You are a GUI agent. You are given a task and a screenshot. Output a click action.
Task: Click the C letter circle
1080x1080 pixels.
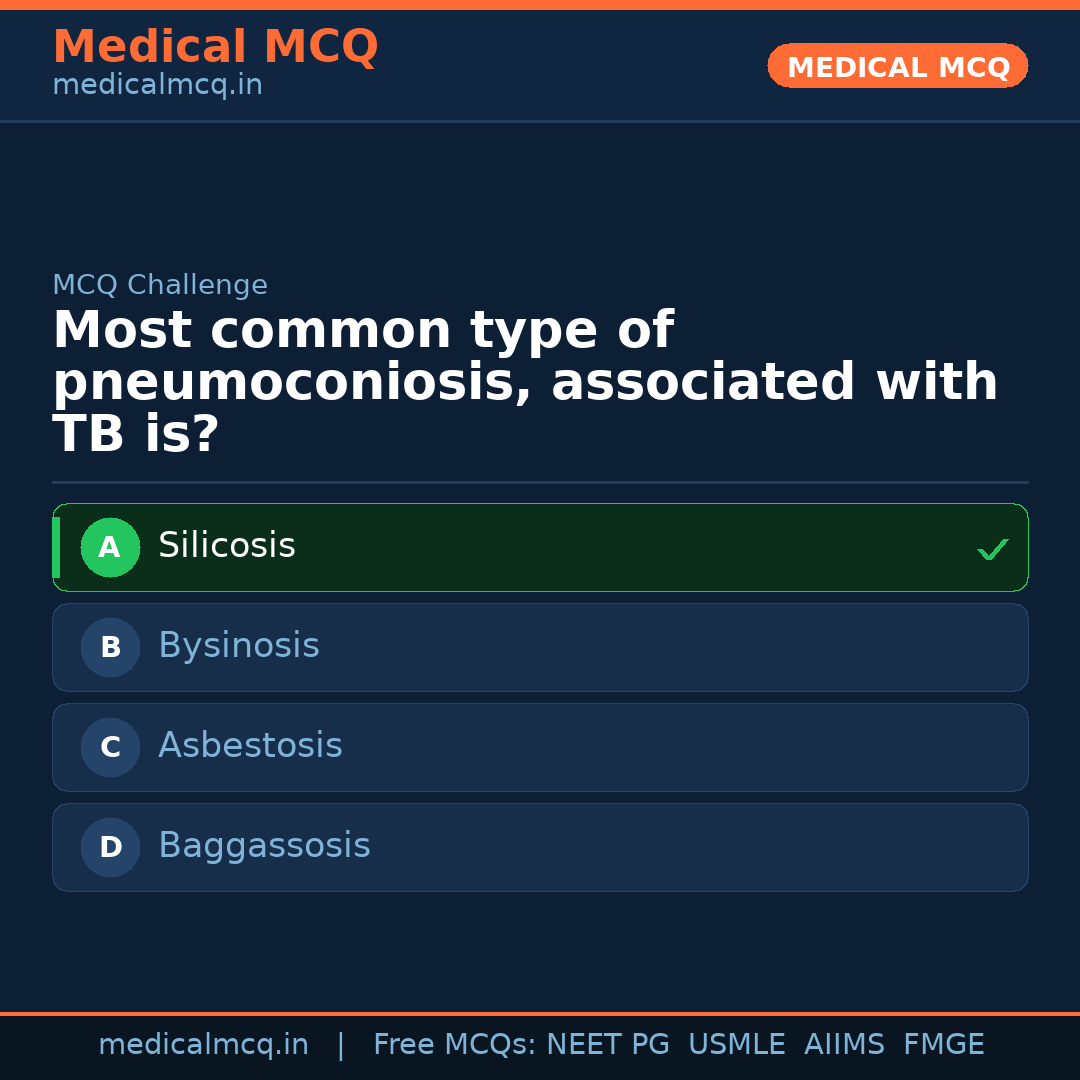(110, 748)
